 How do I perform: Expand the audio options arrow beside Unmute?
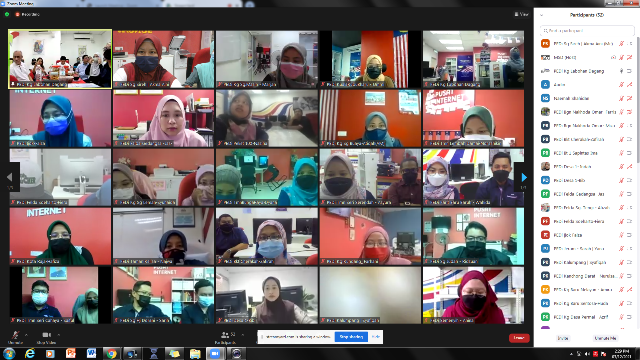coord(27,335)
